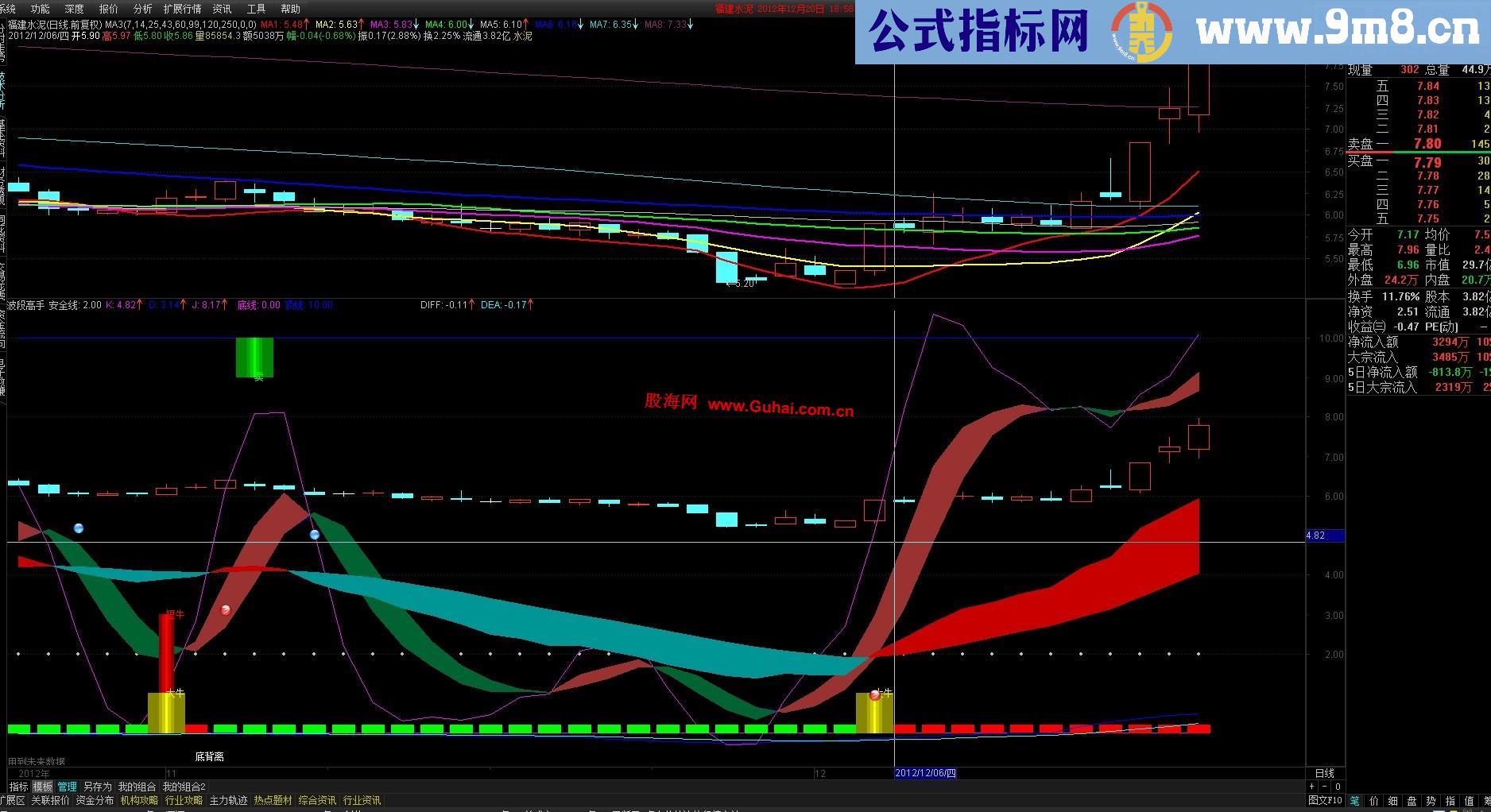1491x812 pixels.
Task: Select the 指 indicator panel icon
Action: click(x=1451, y=802)
